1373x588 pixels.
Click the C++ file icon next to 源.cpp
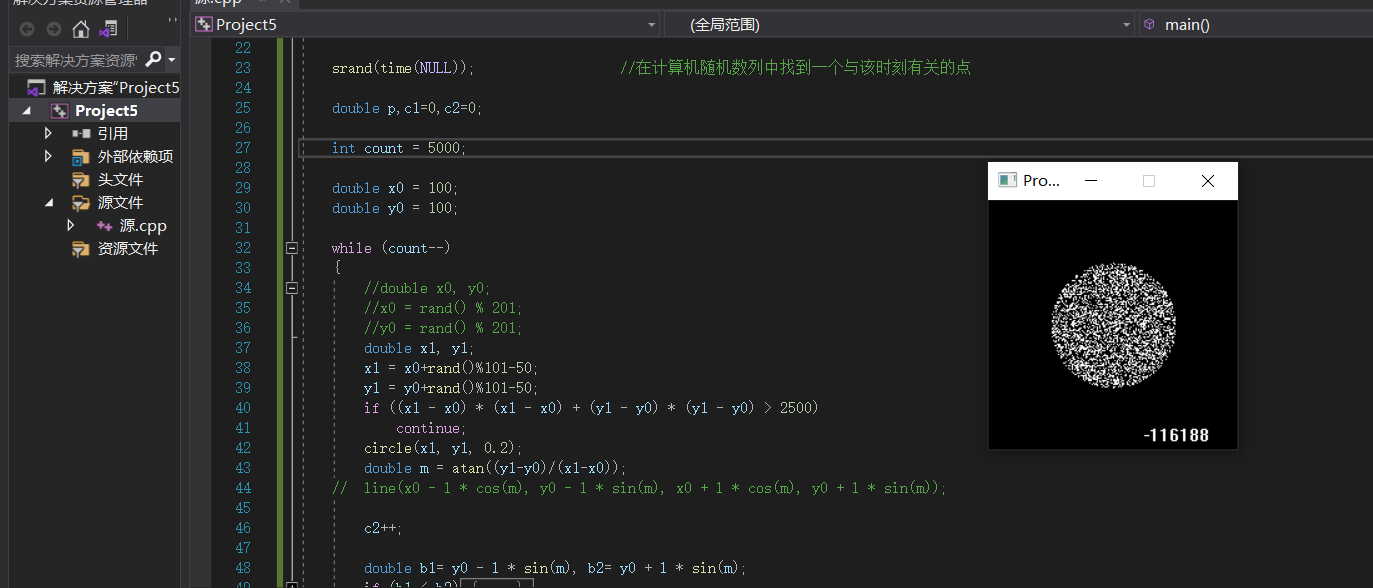[x=103, y=225]
